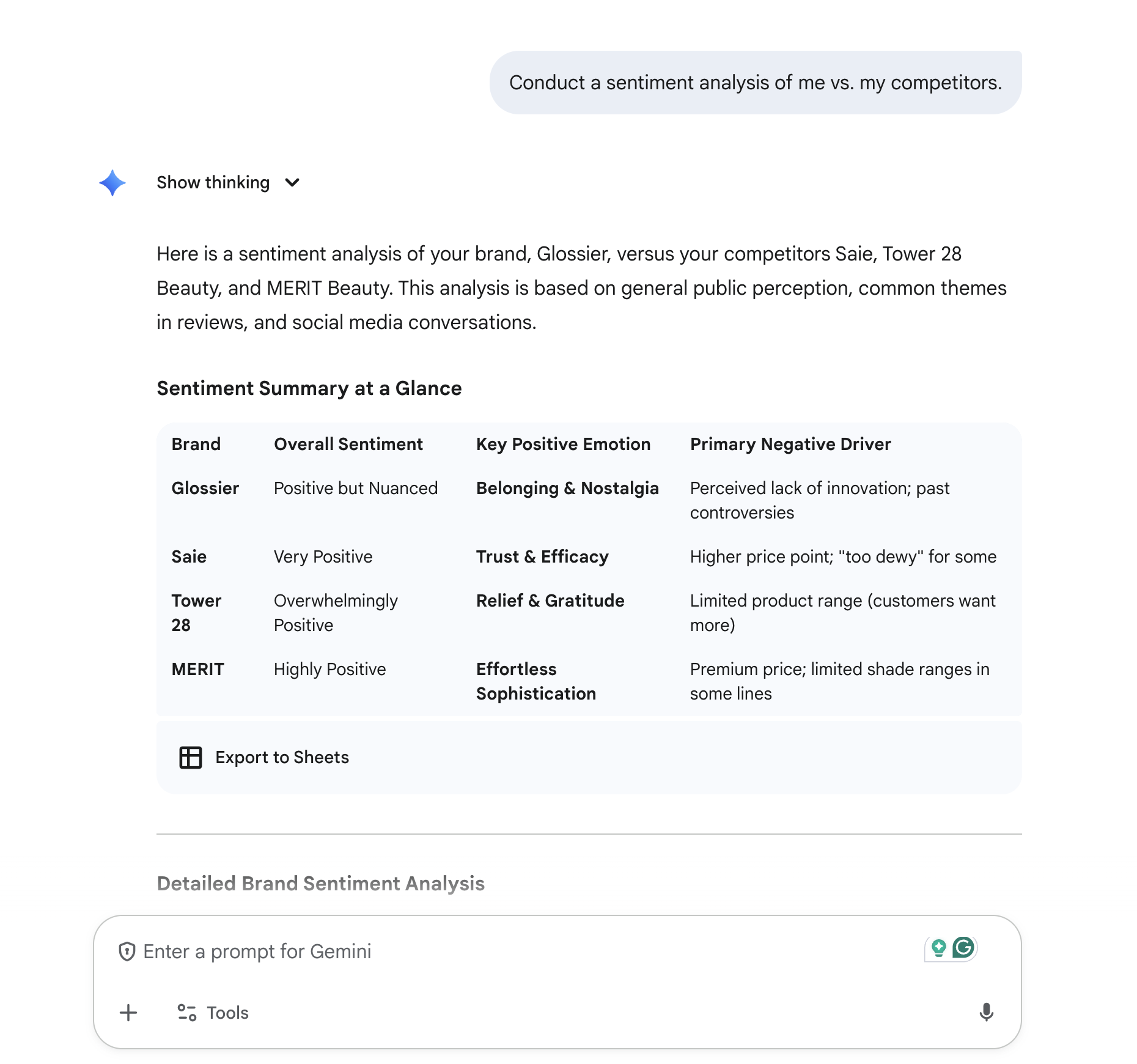Click the plus add-files icon
Screen dimensions: 1137x1064
click(x=128, y=1013)
